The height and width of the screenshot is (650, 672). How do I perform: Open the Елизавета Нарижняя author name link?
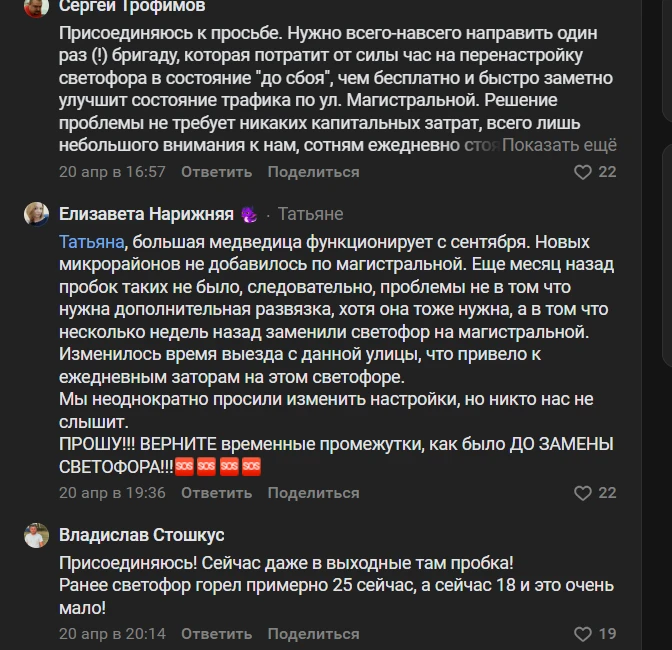click(x=146, y=214)
